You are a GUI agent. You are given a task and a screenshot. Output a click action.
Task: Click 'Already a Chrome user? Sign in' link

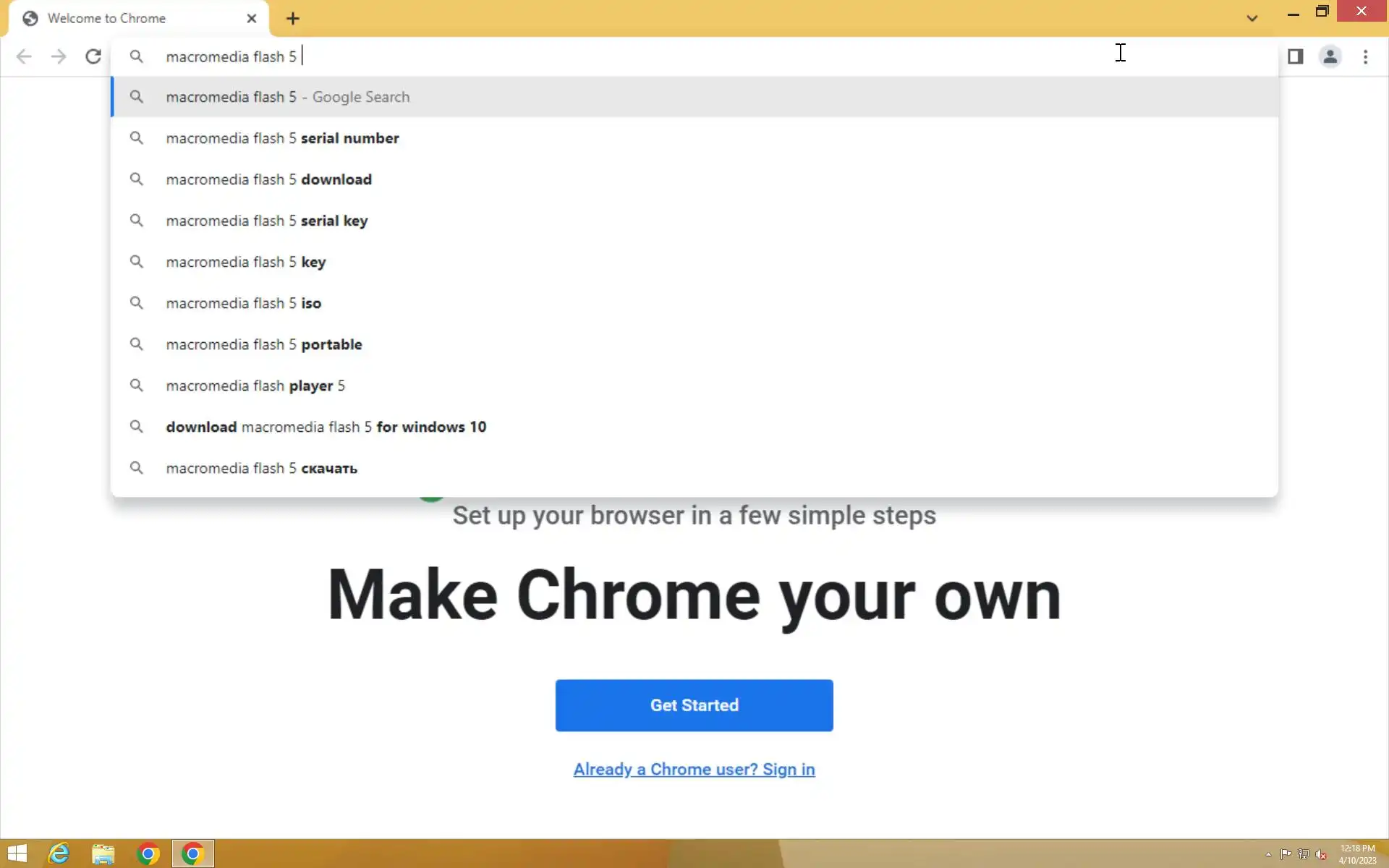(x=694, y=769)
